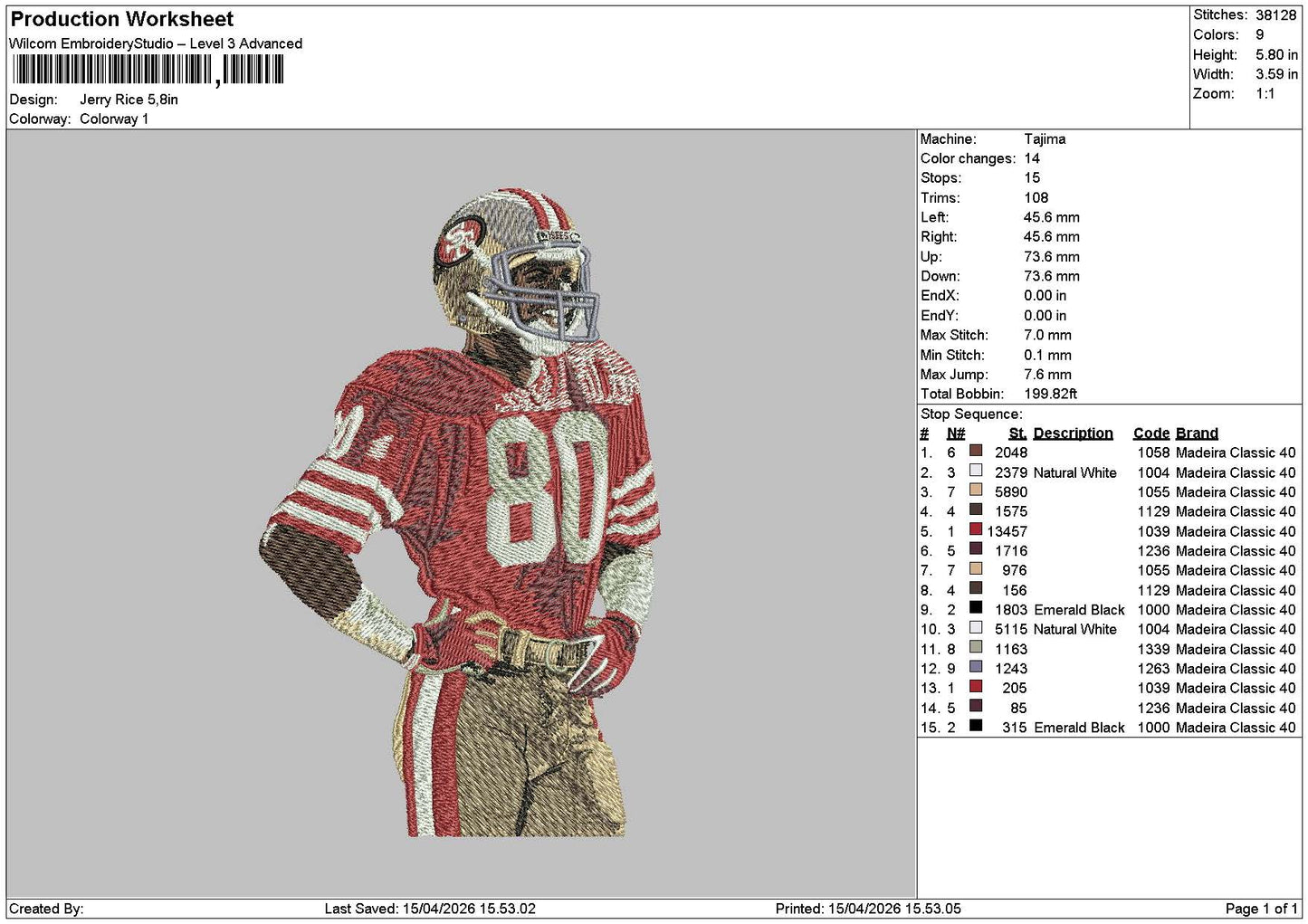Click the tan swatch in stop row 3

tap(976, 491)
